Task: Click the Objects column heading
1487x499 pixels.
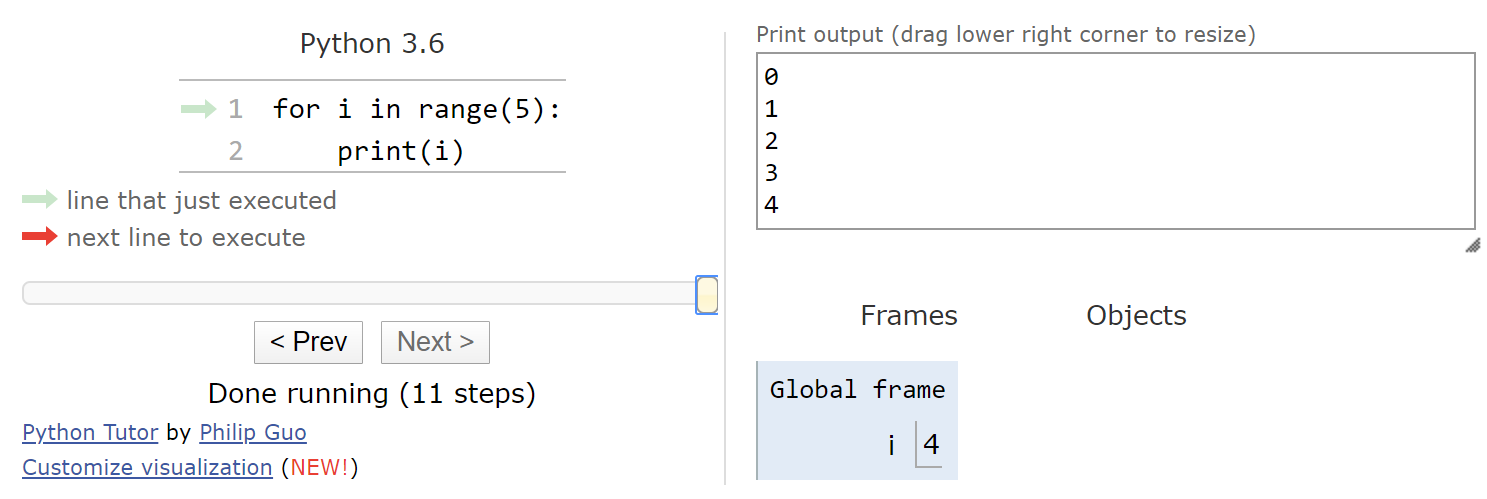Action: (1136, 316)
